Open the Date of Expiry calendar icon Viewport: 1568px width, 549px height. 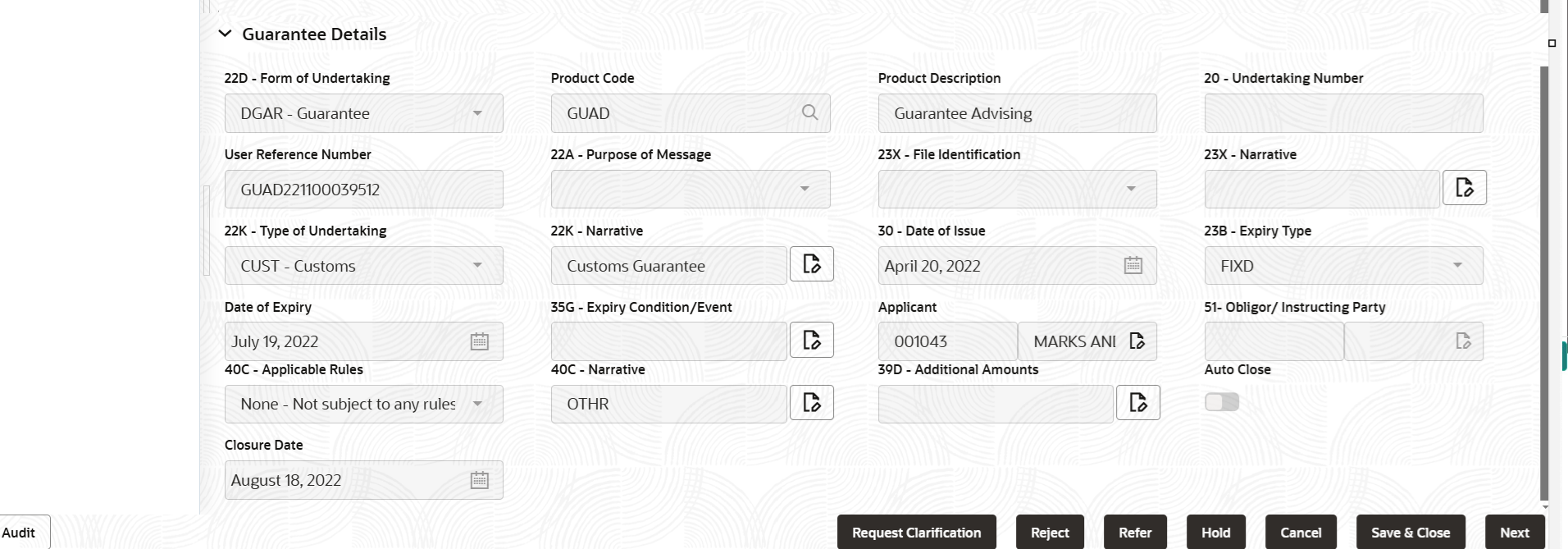point(479,342)
